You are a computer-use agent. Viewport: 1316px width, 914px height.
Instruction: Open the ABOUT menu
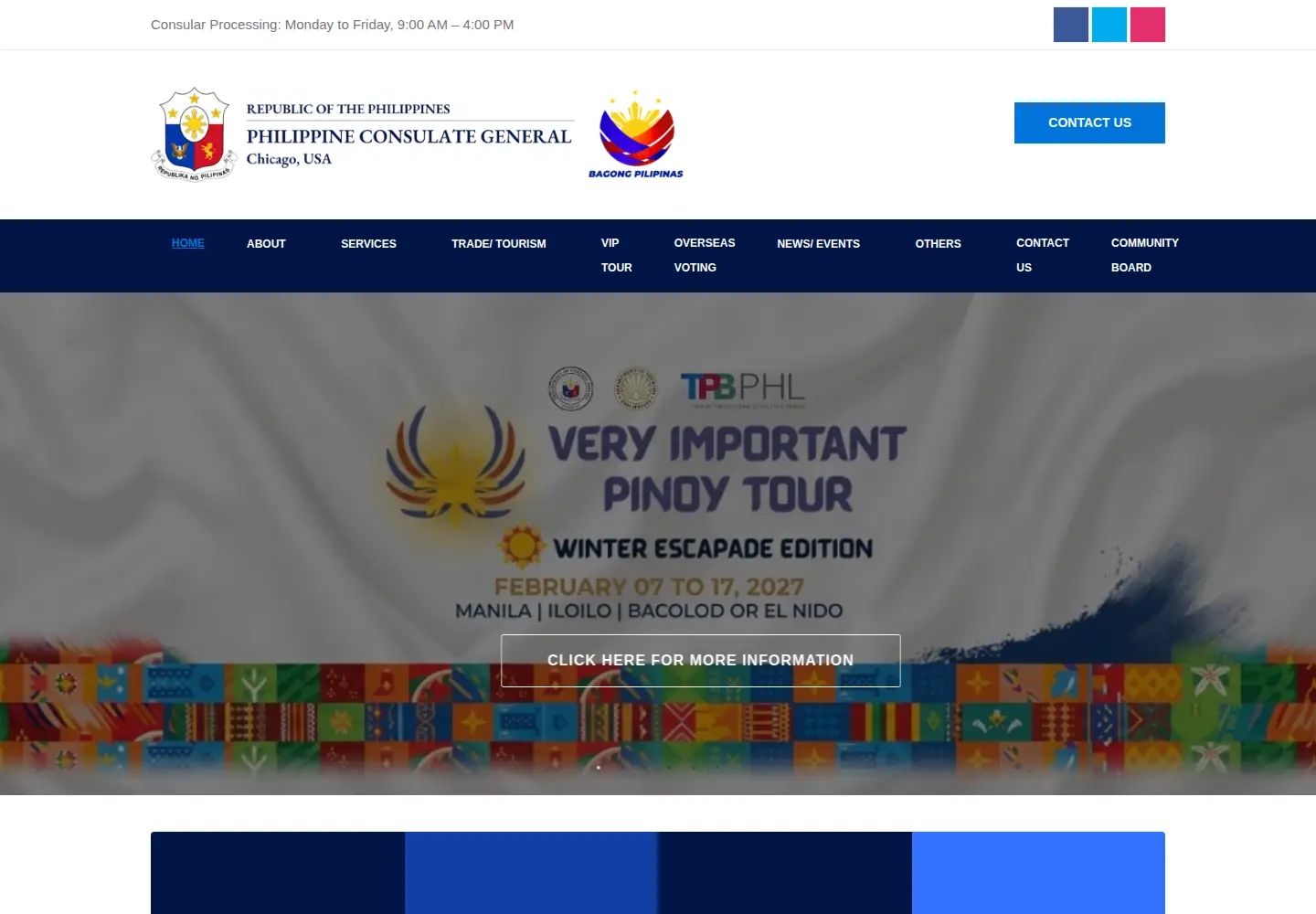(x=266, y=244)
